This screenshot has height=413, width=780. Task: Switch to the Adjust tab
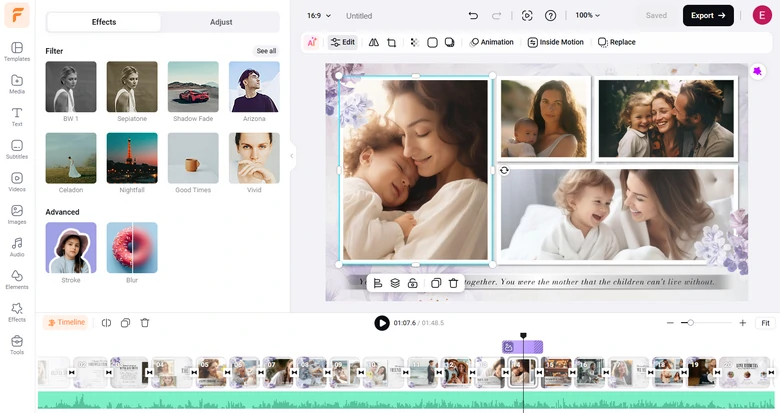[221, 22]
